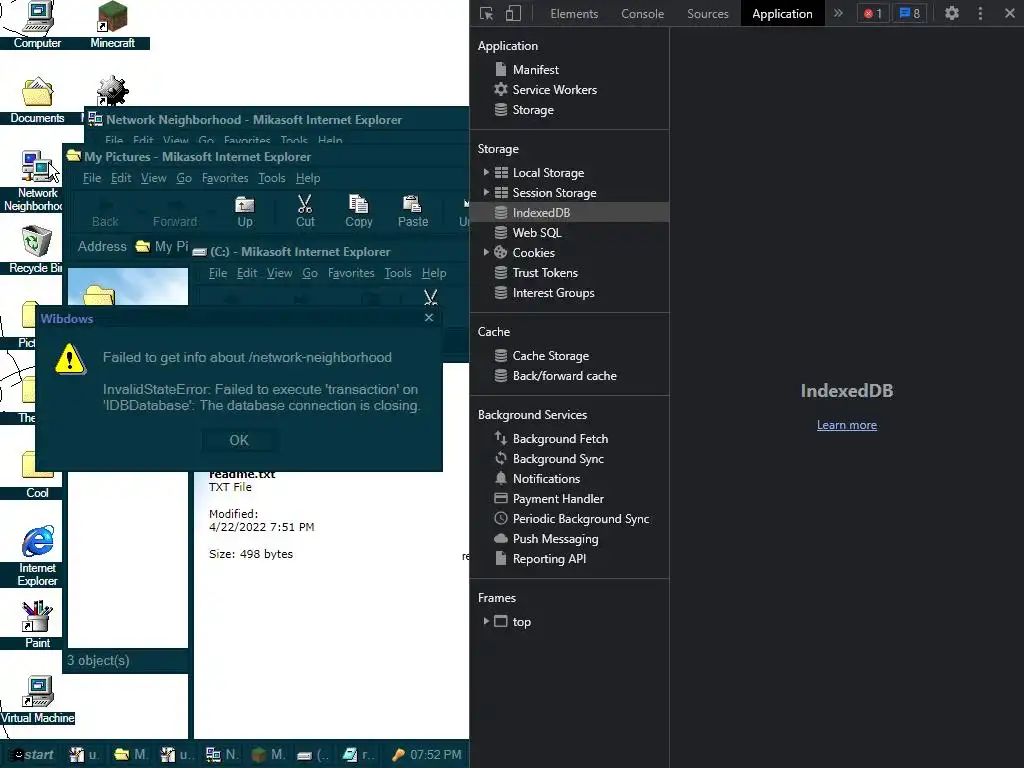Click the Paste toolbar icon in My Pictures
1024x768 pixels.
click(x=413, y=212)
